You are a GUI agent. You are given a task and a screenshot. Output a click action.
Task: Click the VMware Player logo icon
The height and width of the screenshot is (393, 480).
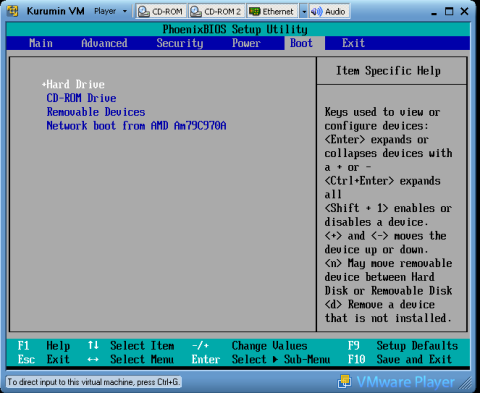344,381
